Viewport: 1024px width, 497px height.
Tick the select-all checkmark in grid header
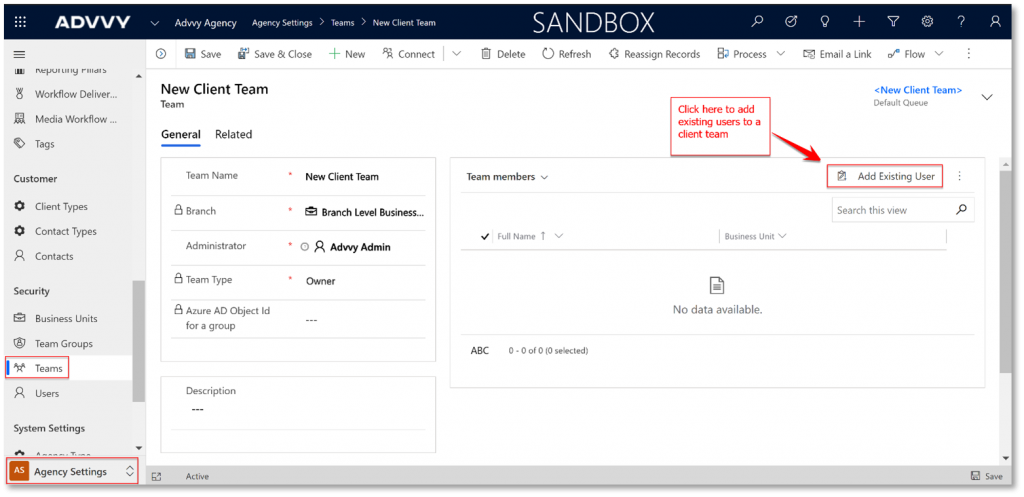[485, 237]
